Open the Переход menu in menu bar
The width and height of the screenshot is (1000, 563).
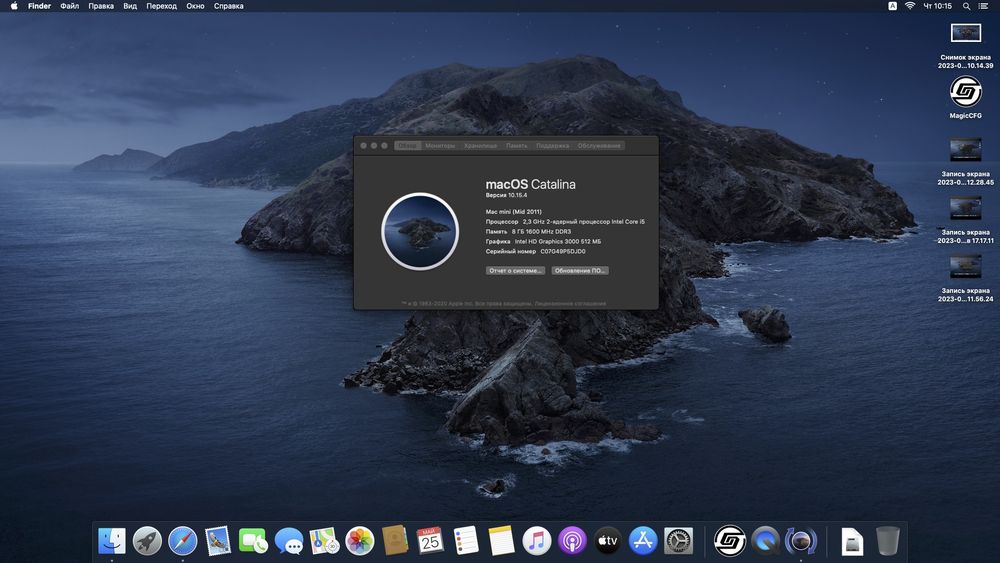pyautogui.click(x=161, y=6)
